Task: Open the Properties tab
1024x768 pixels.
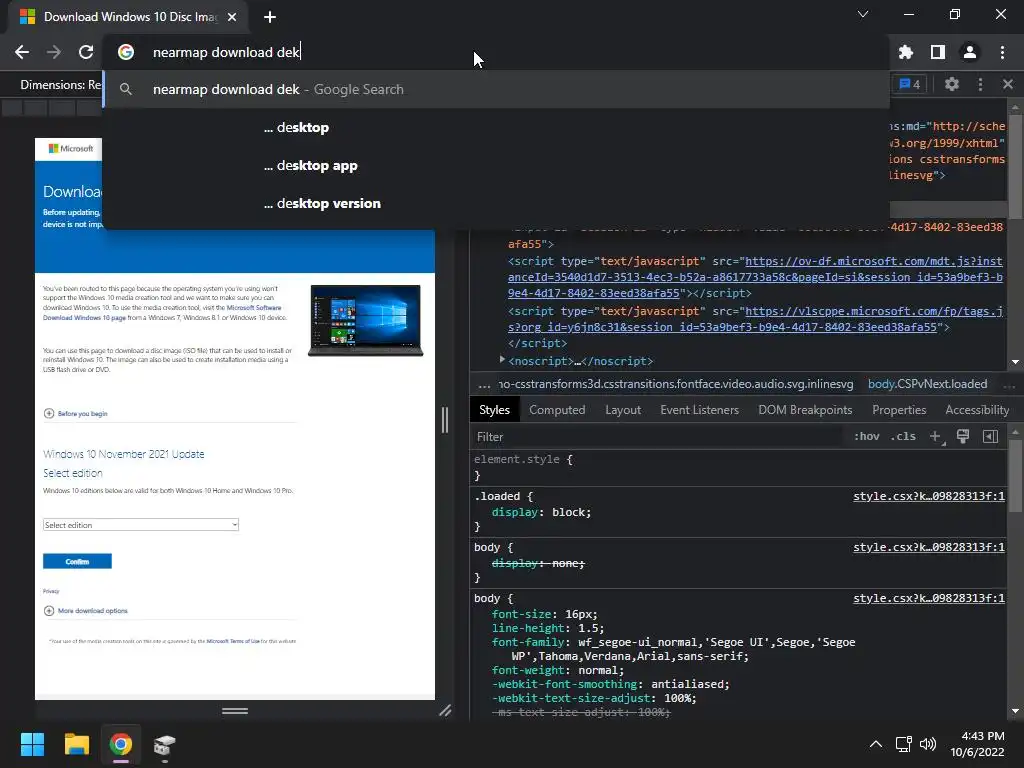Action: pos(899,410)
